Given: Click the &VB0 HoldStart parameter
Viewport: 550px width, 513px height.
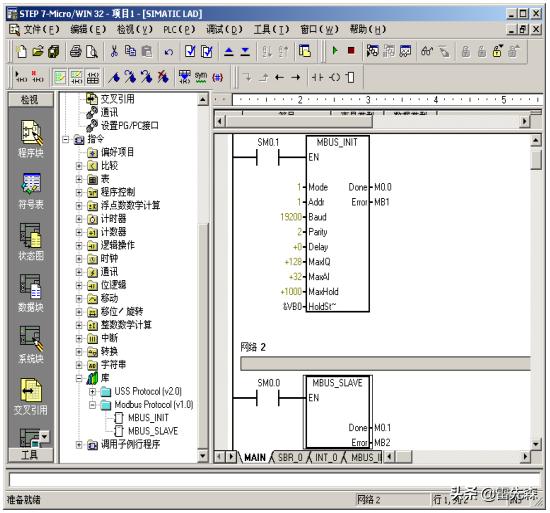Looking at the screenshot, I should [292, 307].
